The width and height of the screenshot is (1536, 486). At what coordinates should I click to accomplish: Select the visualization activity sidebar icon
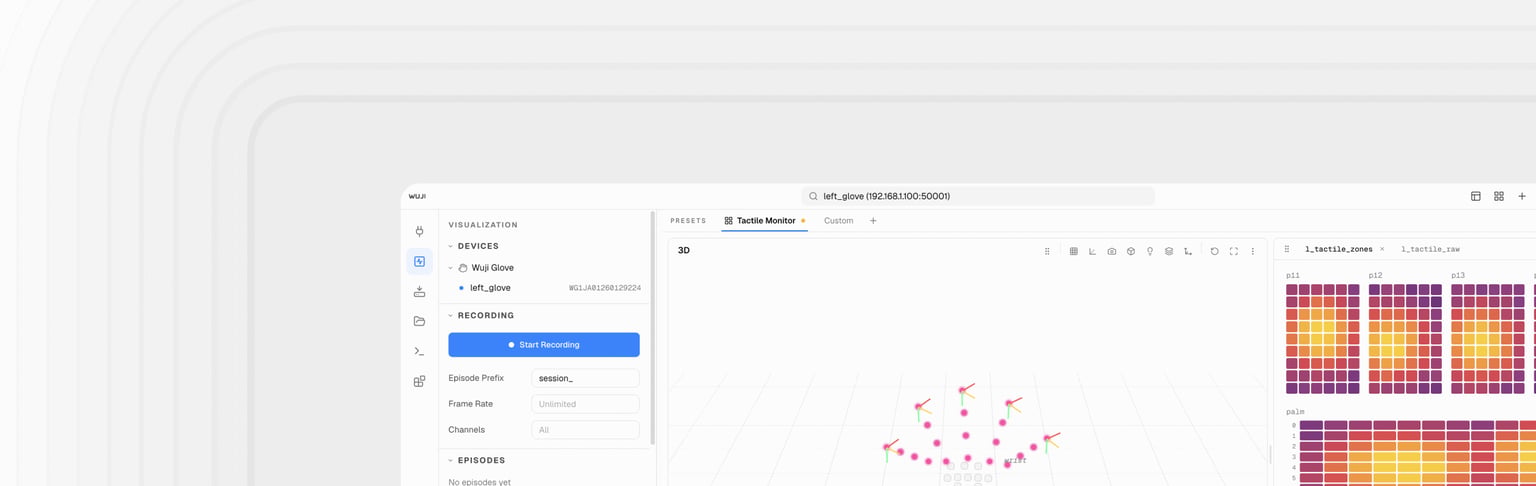[419, 261]
